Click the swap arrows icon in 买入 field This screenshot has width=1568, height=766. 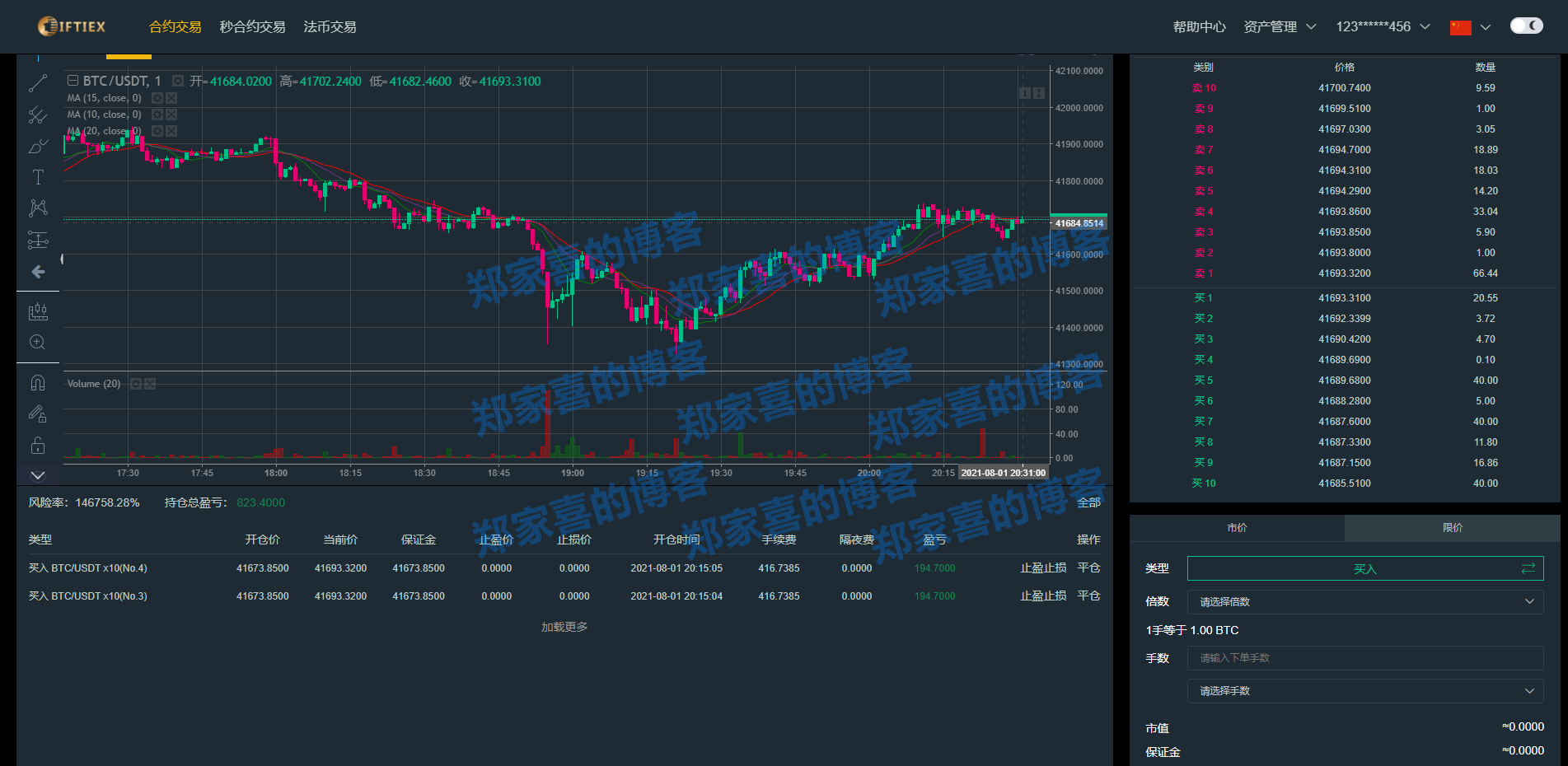[x=1528, y=568]
